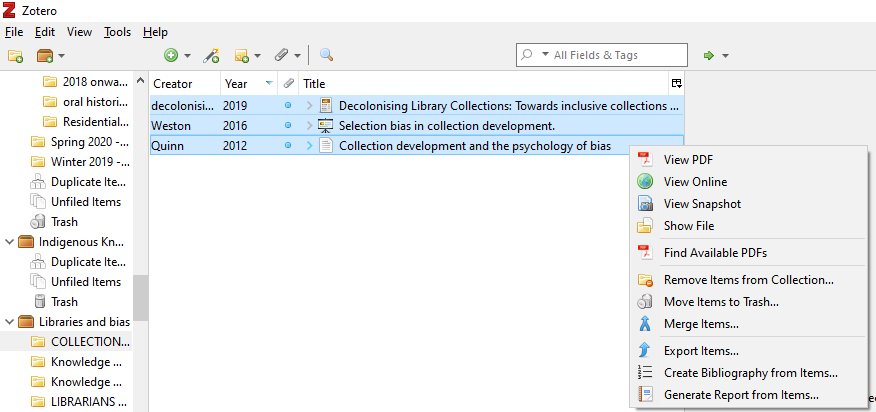Screen dimensions: 876x412
Task: Click the Add Attachment paperclip icon
Action: click(282, 55)
